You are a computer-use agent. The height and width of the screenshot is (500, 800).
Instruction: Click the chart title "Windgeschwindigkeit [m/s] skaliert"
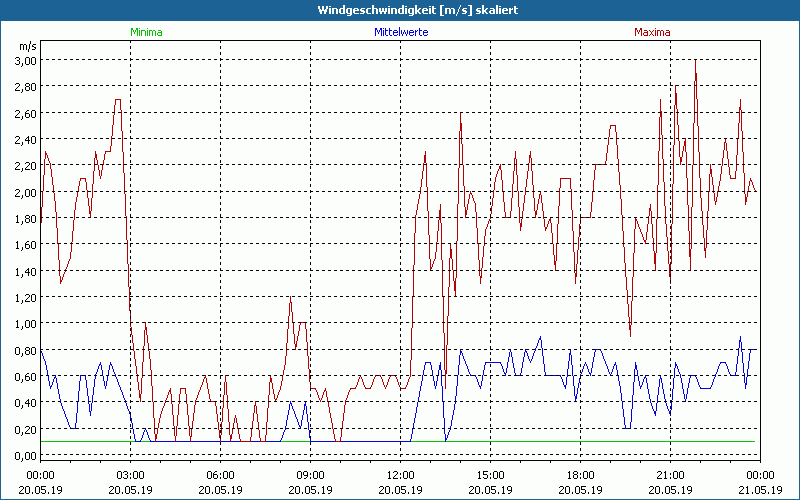pyautogui.click(x=400, y=9)
